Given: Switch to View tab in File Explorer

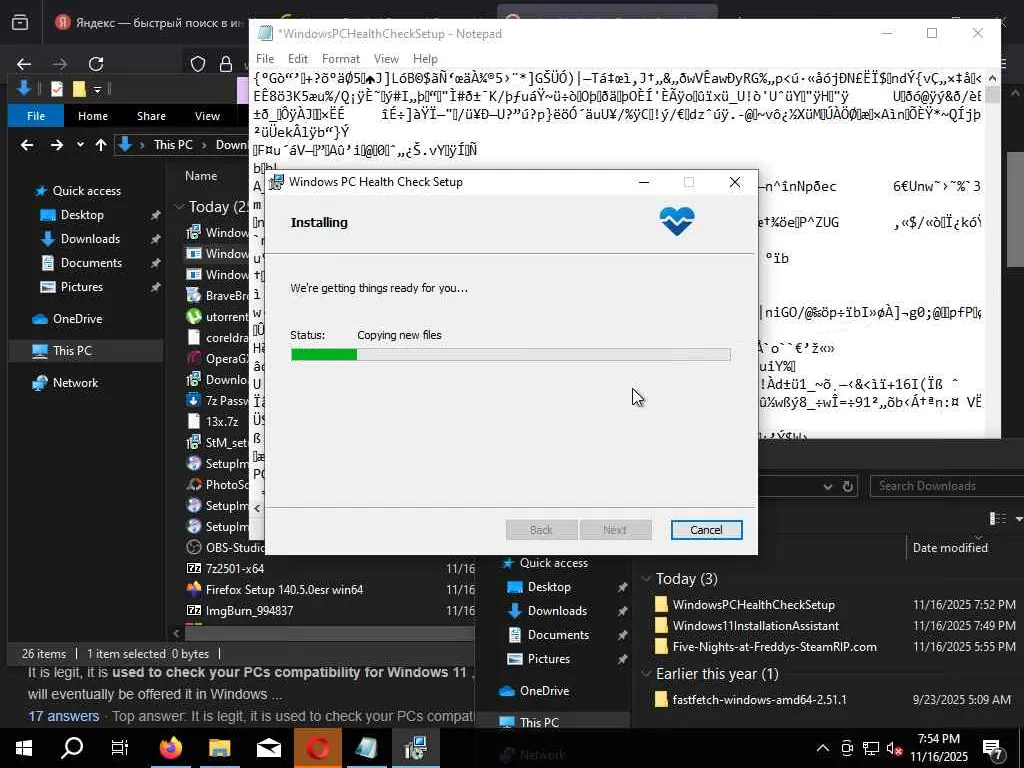Looking at the screenshot, I should (207, 116).
